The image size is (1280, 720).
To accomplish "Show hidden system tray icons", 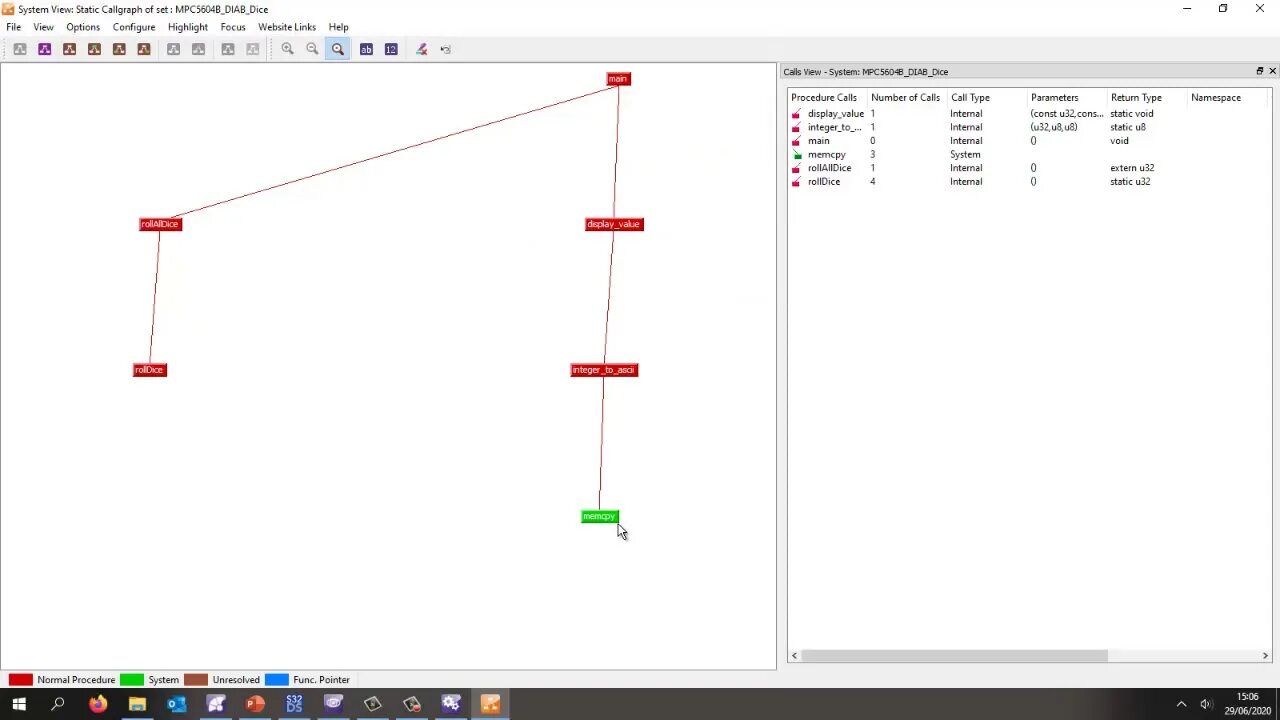I will click(x=1181, y=704).
